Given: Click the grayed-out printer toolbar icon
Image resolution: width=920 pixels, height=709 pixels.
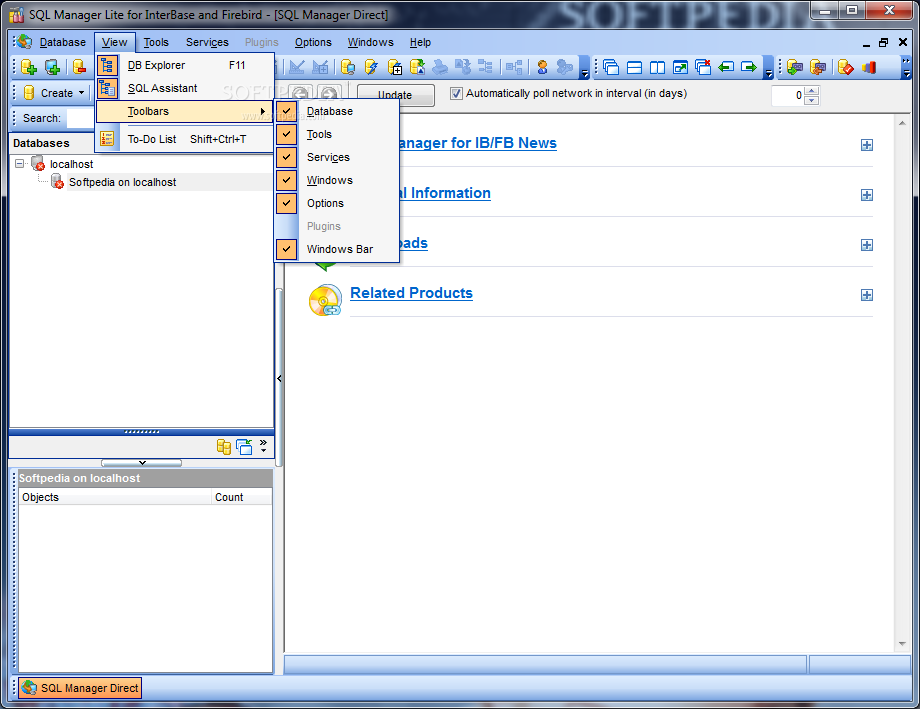Looking at the screenshot, I should pyautogui.click(x=439, y=67).
